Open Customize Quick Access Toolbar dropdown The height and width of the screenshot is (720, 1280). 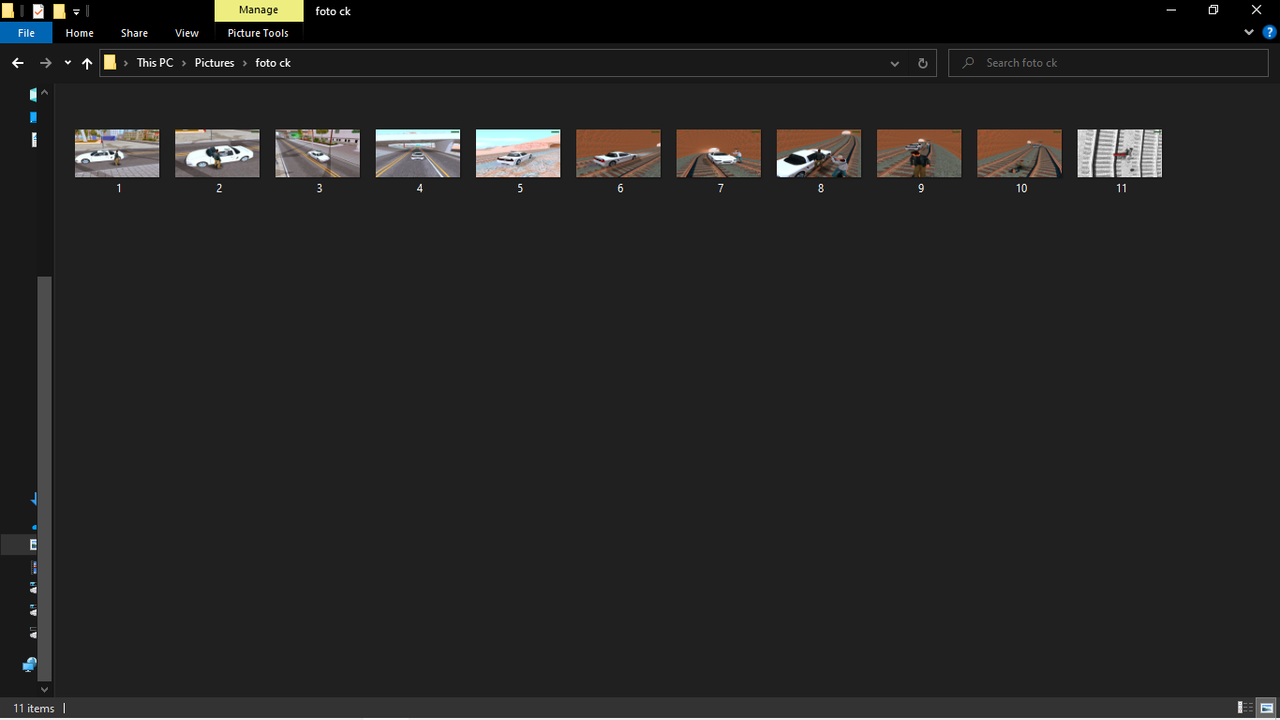click(76, 11)
